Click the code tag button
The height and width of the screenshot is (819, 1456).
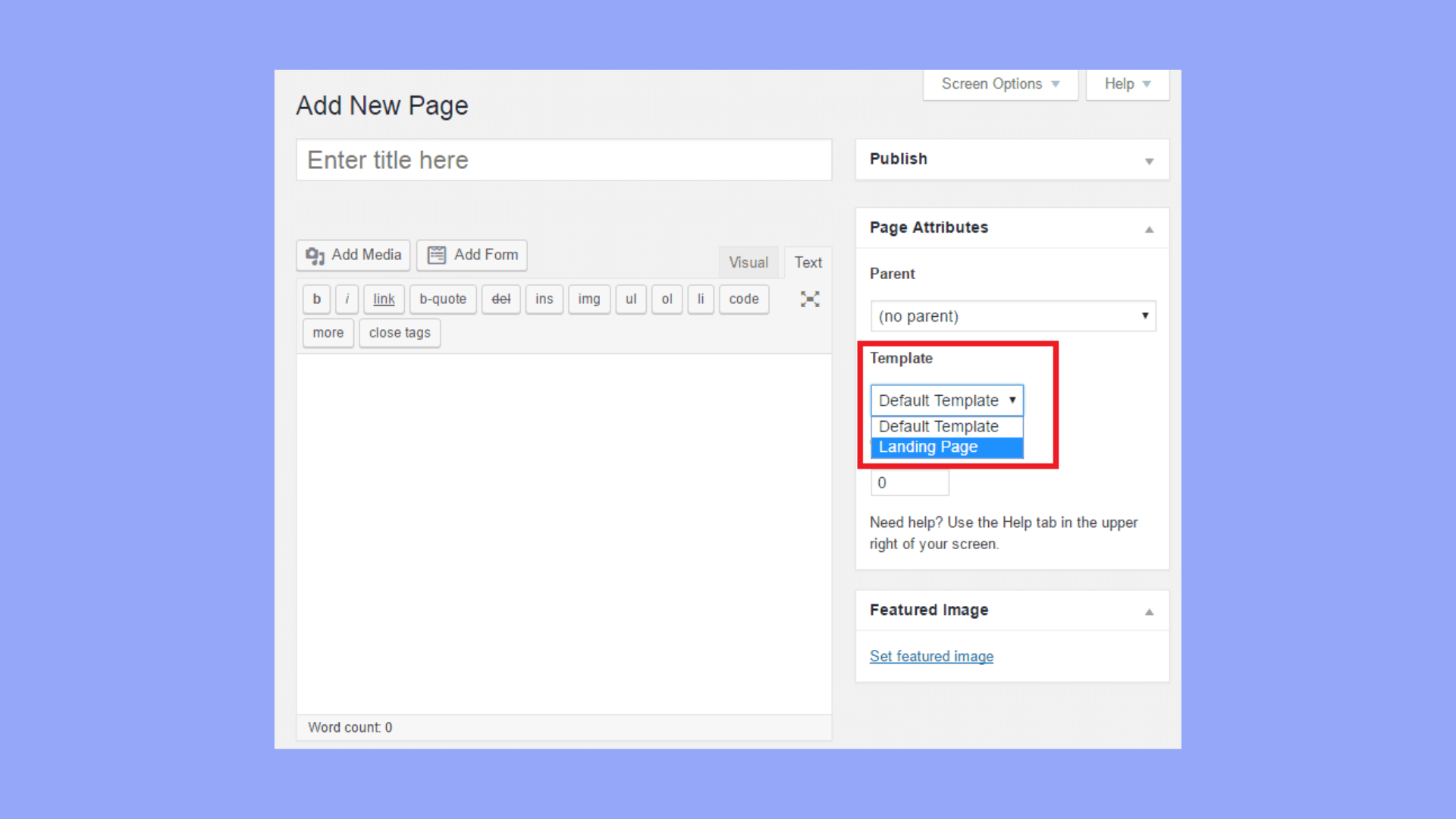743,300
